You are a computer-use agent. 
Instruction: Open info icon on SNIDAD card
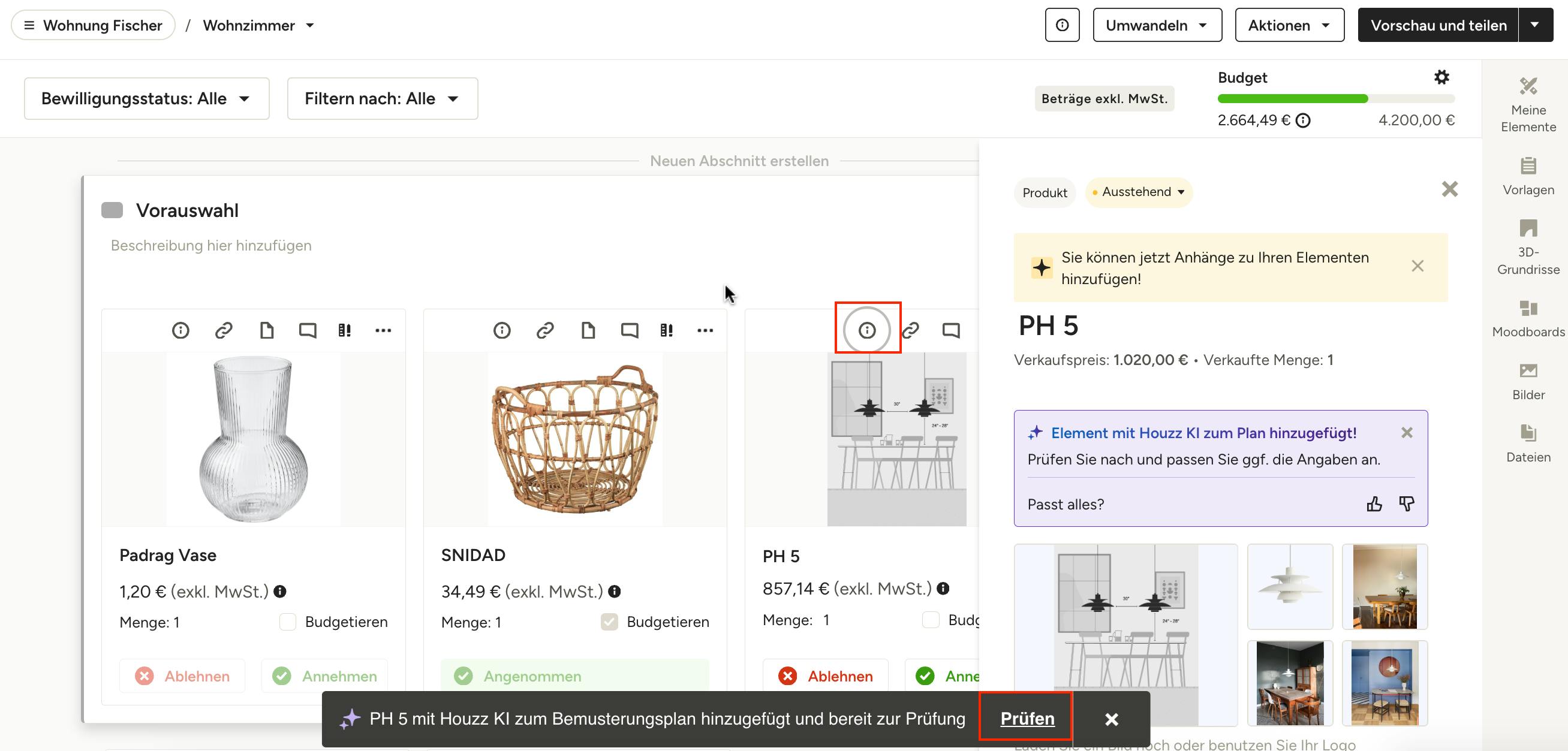[501, 330]
